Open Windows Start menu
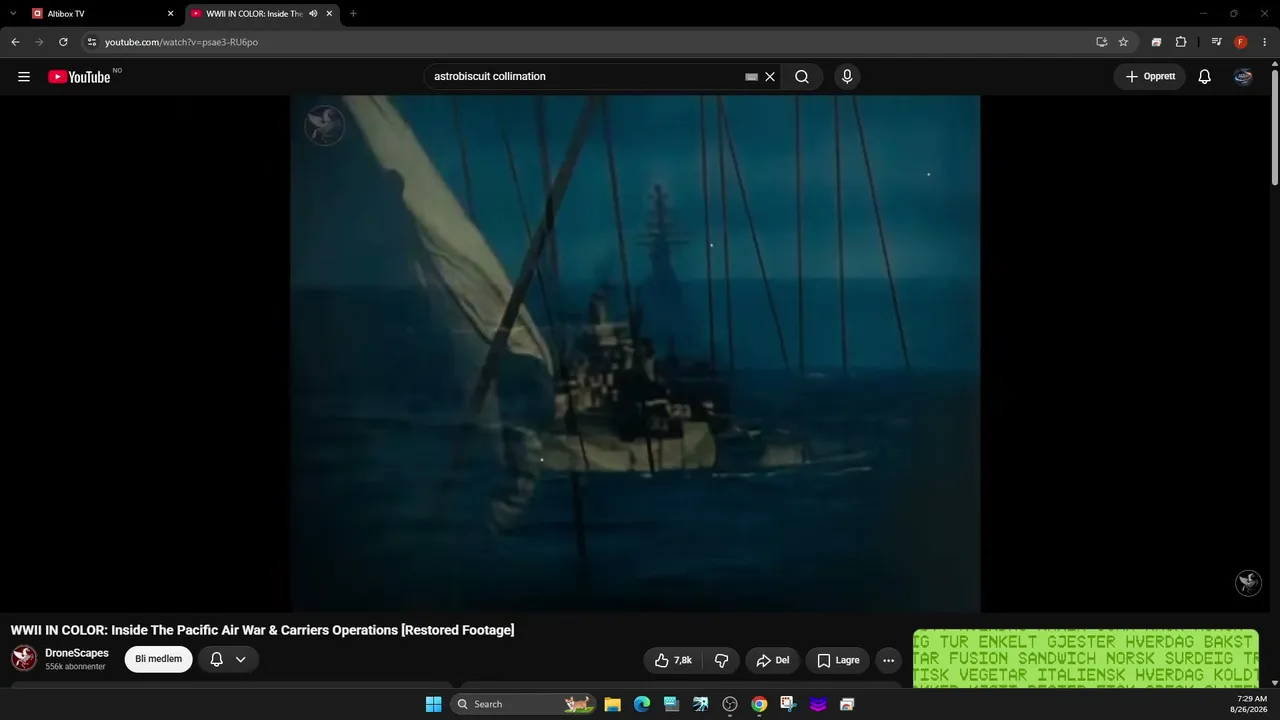 [x=433, y=704]
